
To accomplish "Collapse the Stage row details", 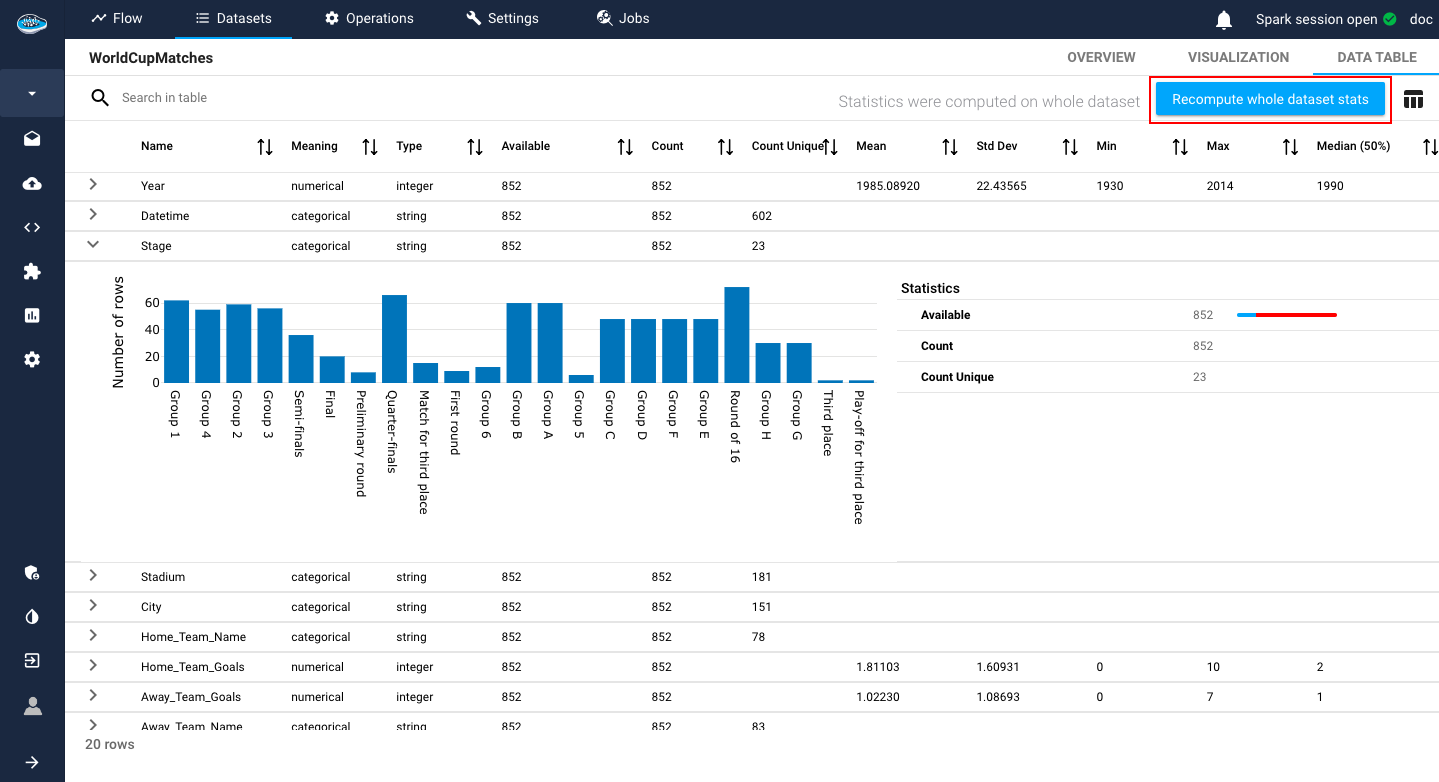I will [x=92, y=245].
